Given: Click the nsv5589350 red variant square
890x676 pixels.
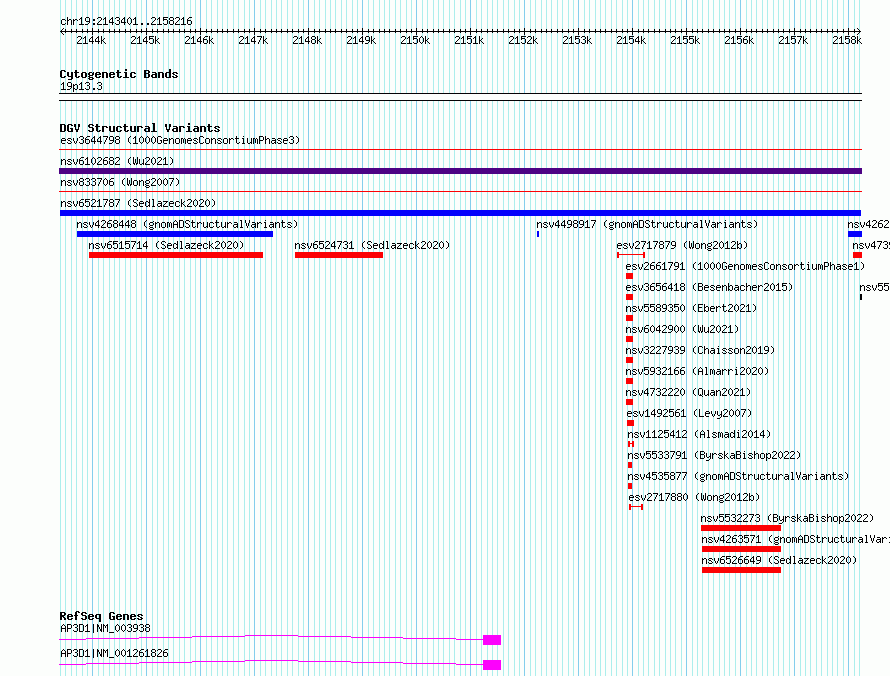Looking at the screenshot, I should 629,318.
